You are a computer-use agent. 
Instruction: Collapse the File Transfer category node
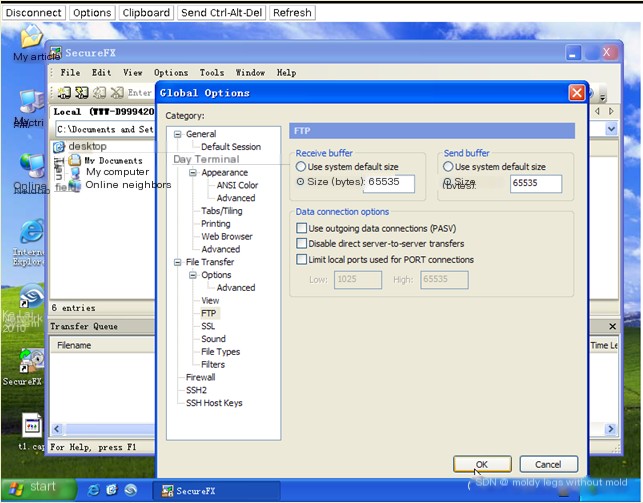(178, 262)
